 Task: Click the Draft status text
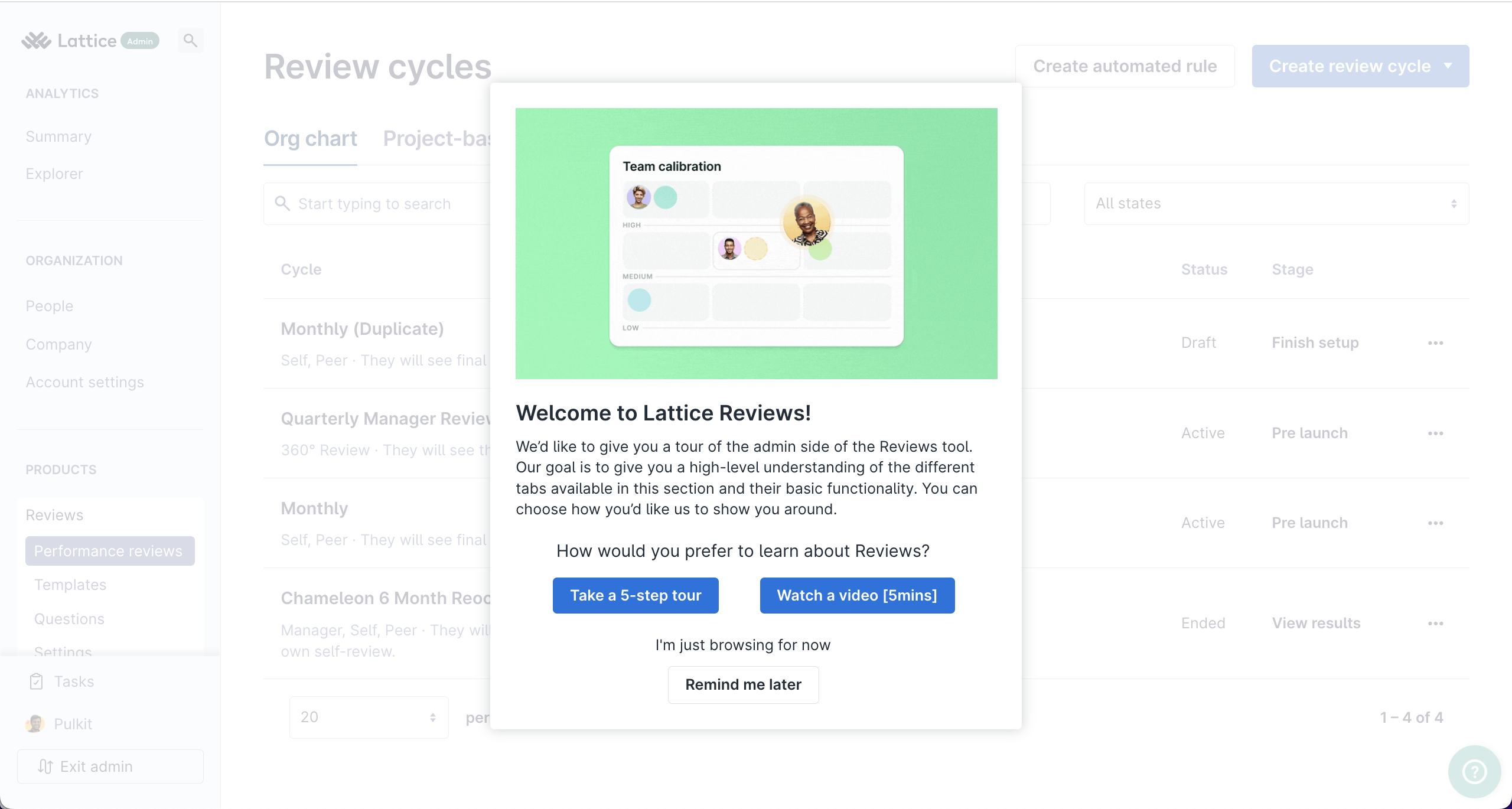click(x=1198, y=342)
